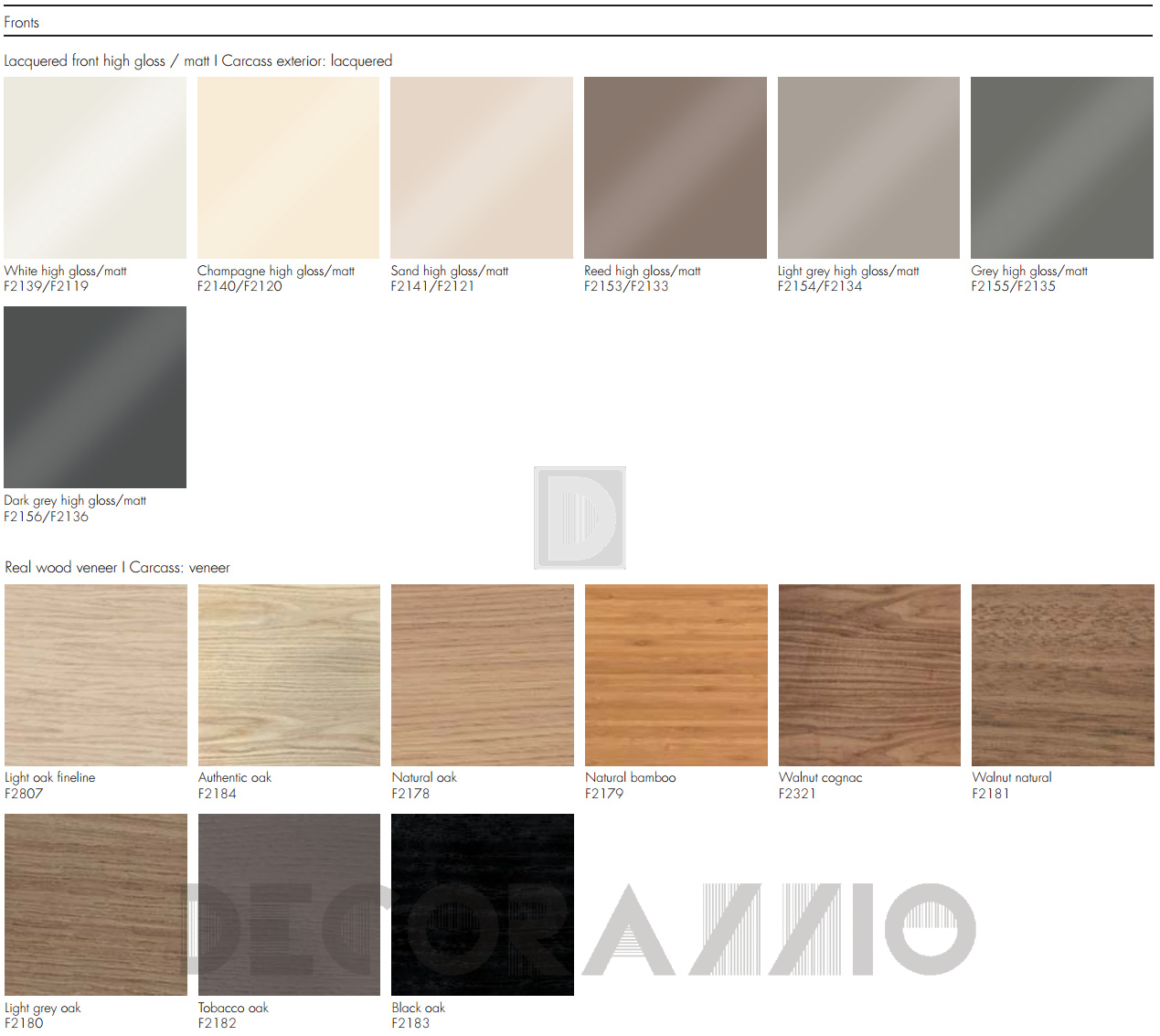The width and height of the screenshot is (1160, 1036).
Task: Choose the Champagne high gloss swatch
Action: pyautogui.click(x=288, y=167)
